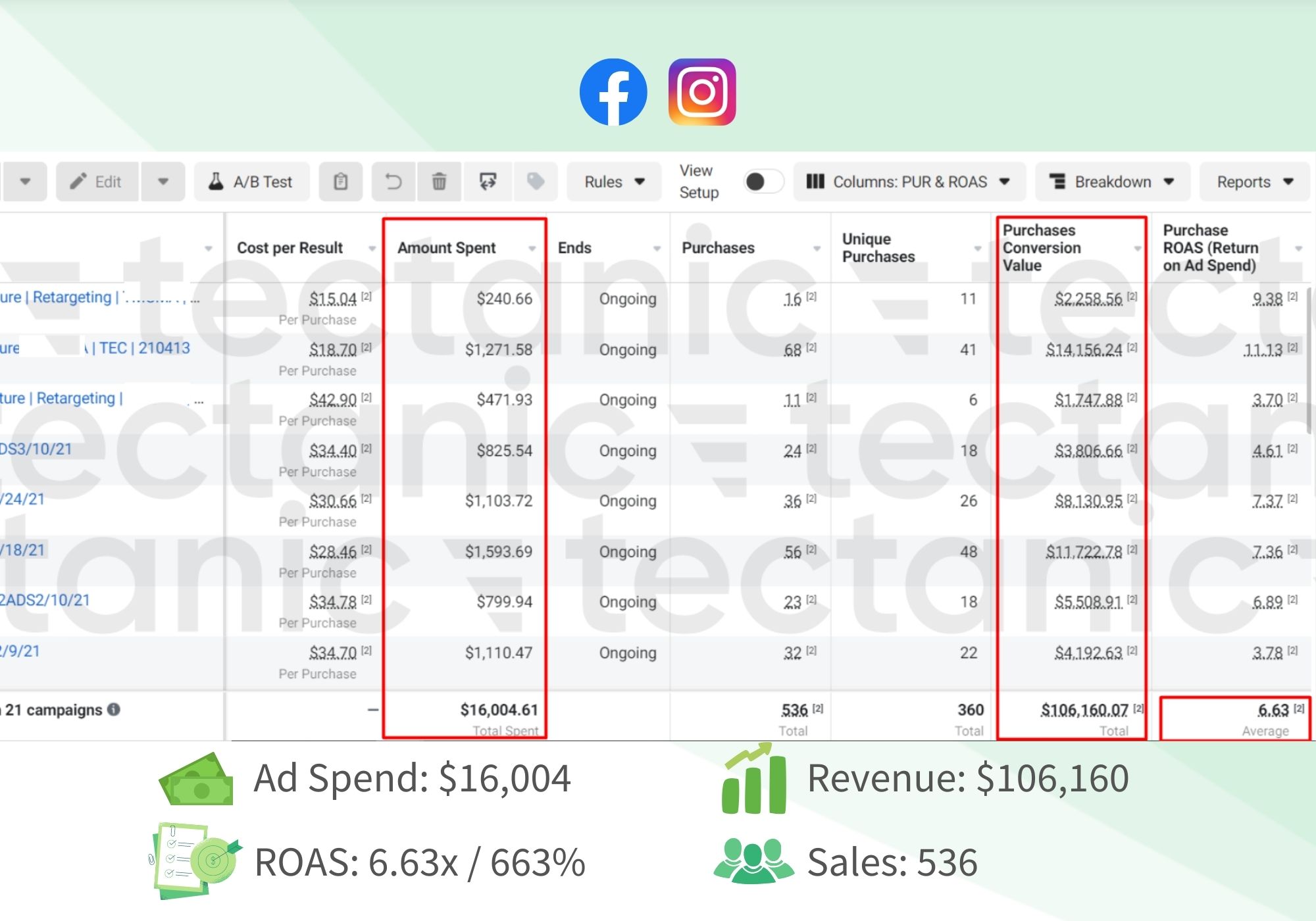Click the Instagram logo icon

click(702, 92)
